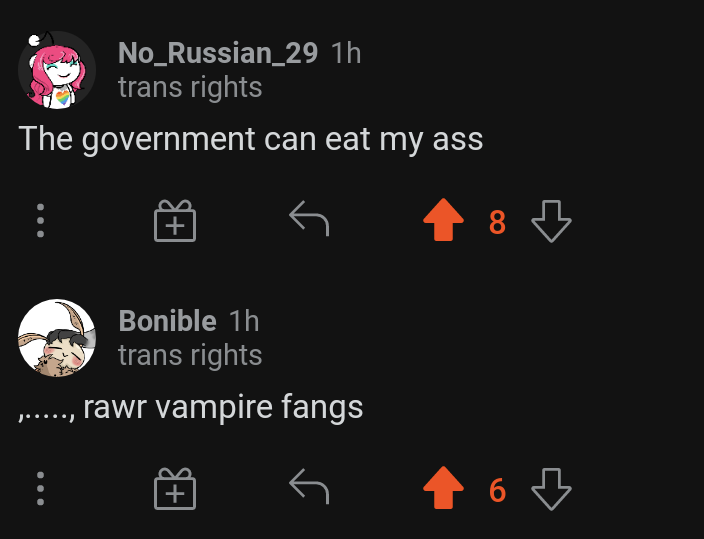Screen dimensions: 704x539
Task: Toggle upvote on No_Russian_29's comment
Action: 443,220
